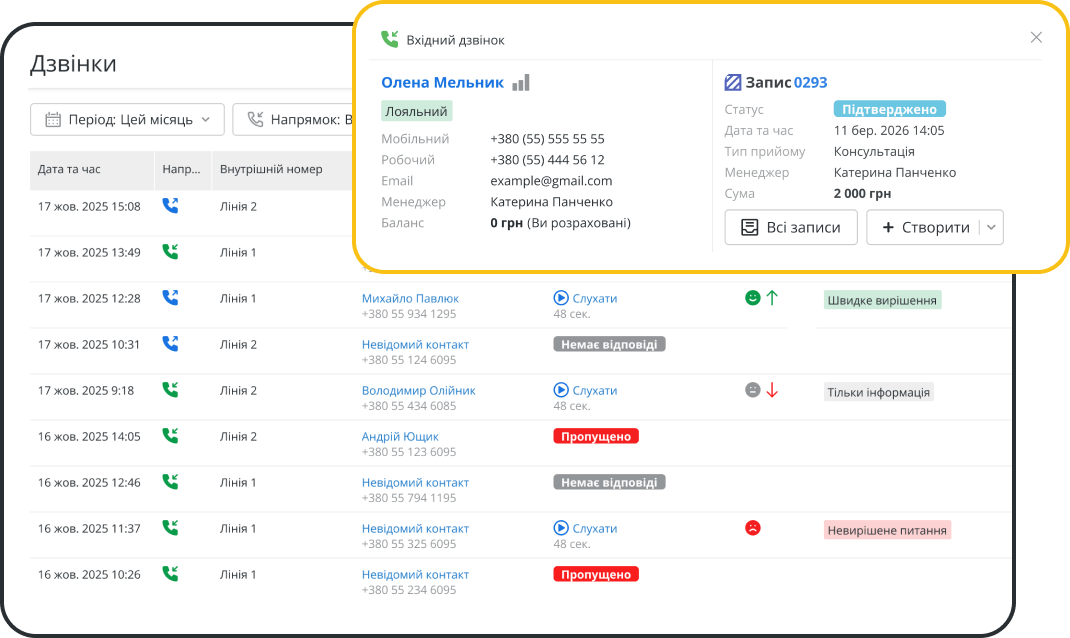Click the phone icon in the Напрямок filter
The height and width of the screenshot is (638, 1070).
pos(255,120)
